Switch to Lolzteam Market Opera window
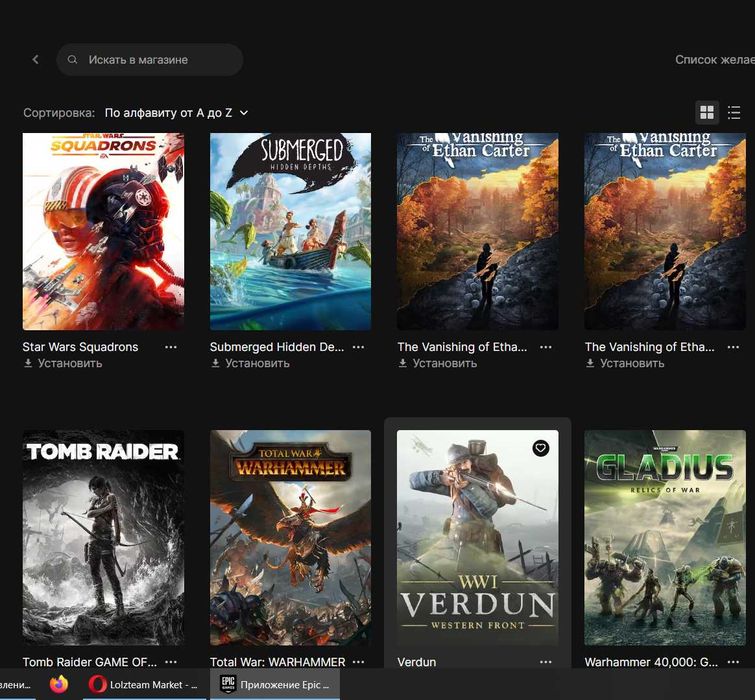Screen dimensions: 755x700 143,684
